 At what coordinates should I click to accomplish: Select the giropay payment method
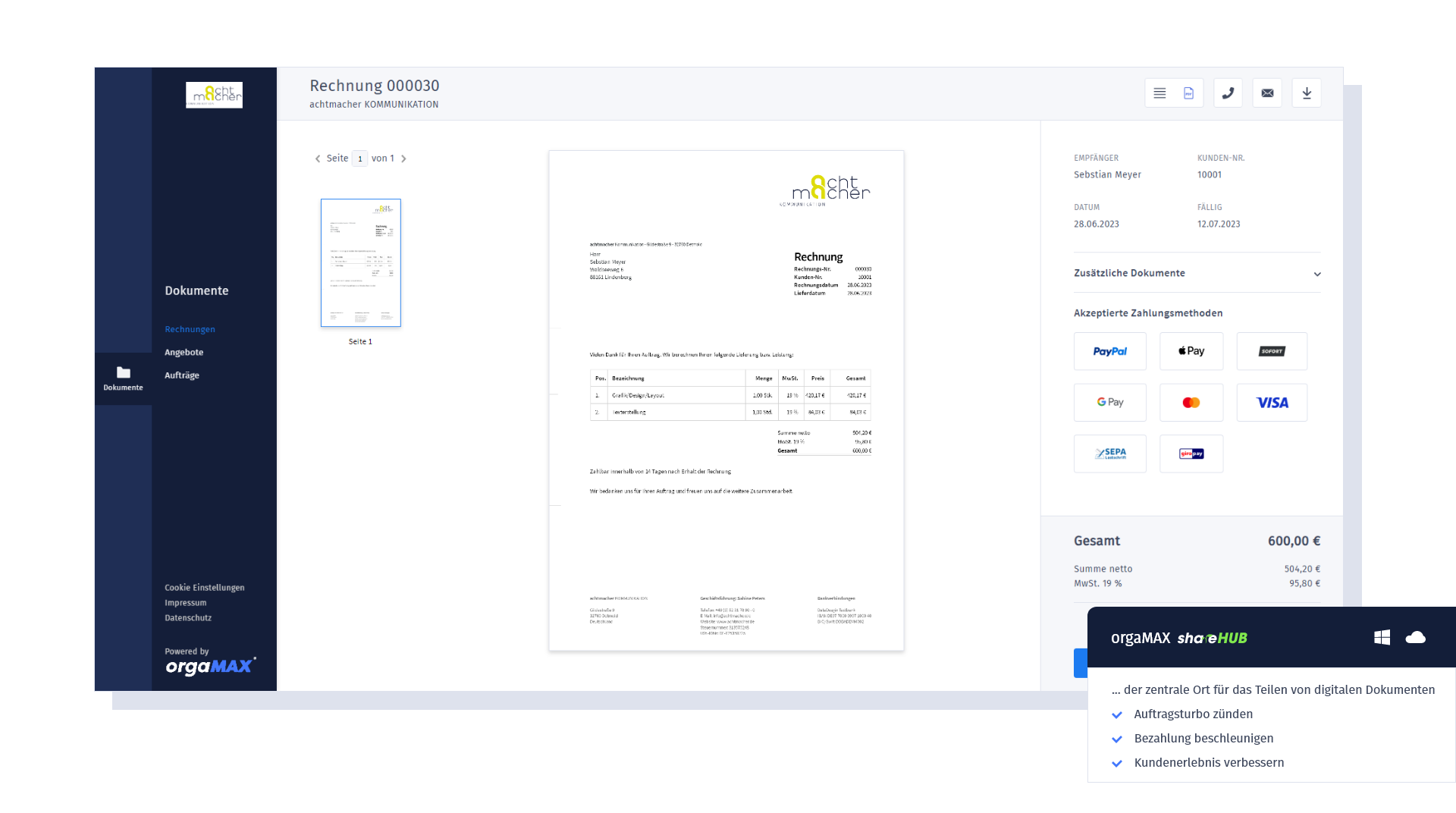coord(1191,454)
